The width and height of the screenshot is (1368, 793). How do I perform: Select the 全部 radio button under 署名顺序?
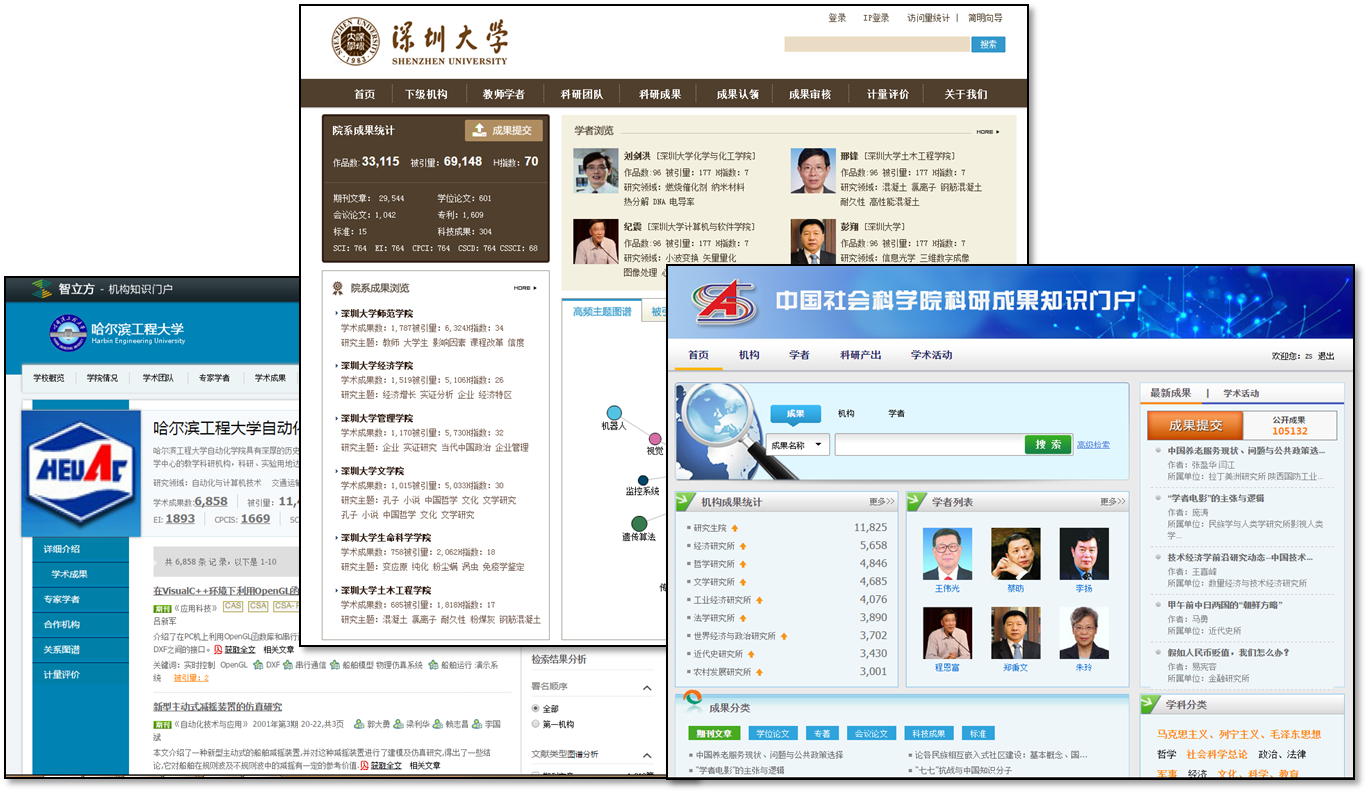[x=536, y=708]
